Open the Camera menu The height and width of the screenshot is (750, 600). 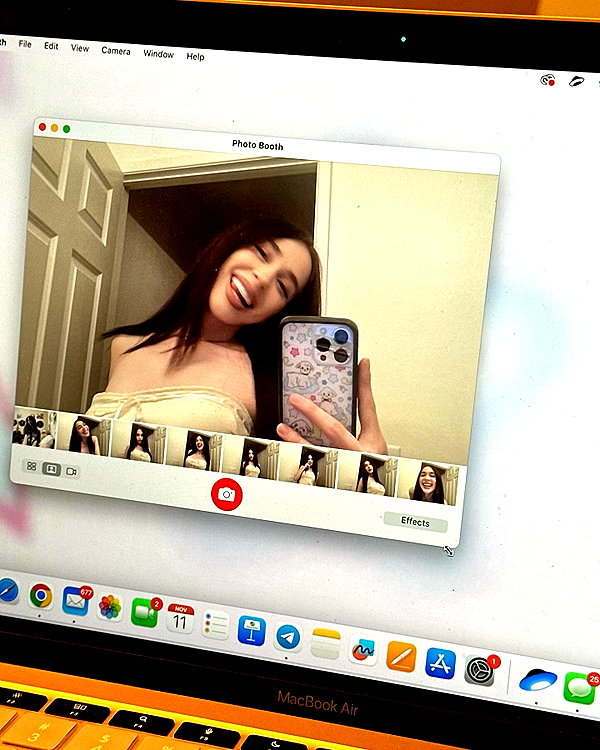pyautogui.click(x=116, y=51)
